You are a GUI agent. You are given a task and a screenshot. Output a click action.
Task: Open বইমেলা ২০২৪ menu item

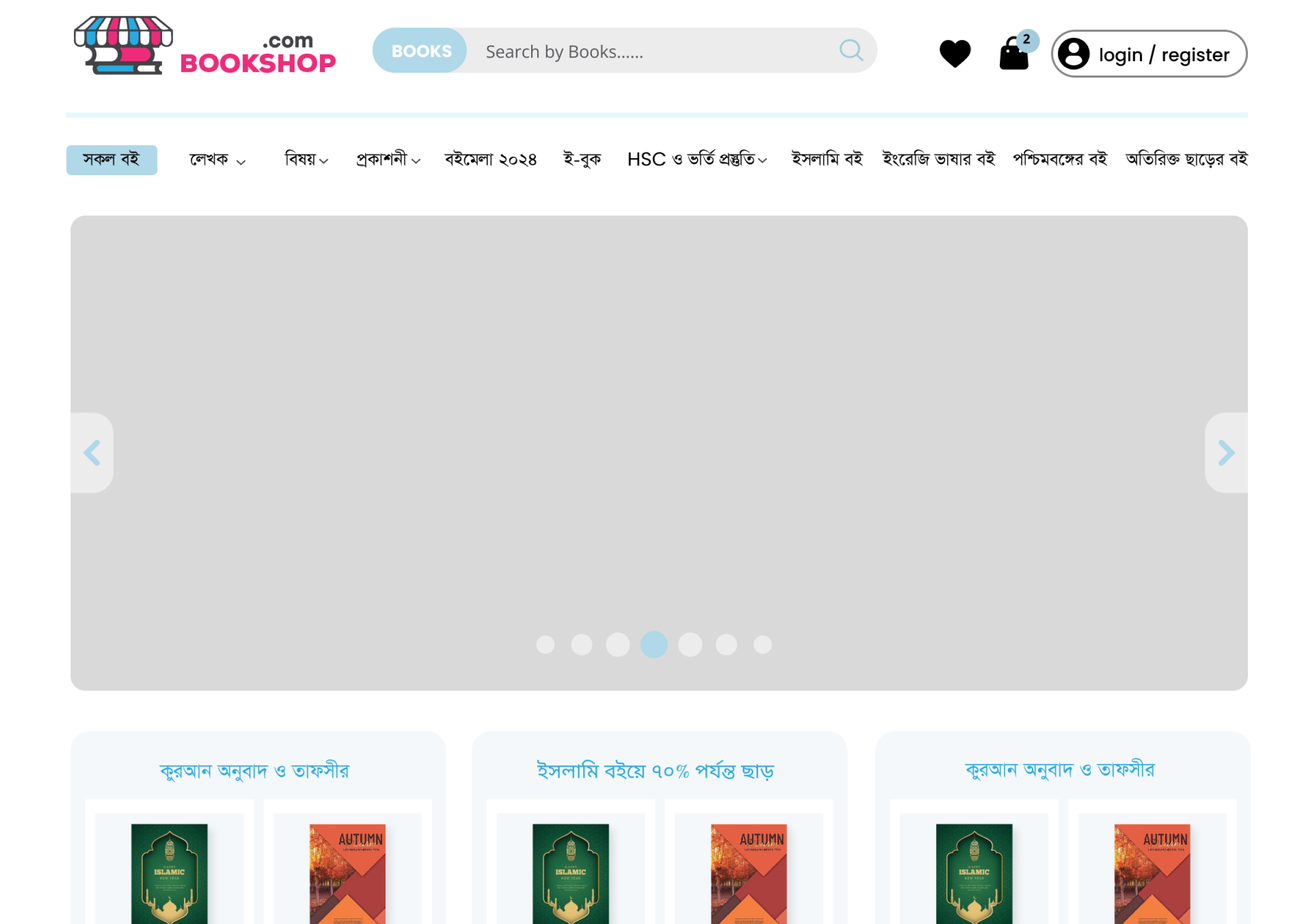point(491,159)
